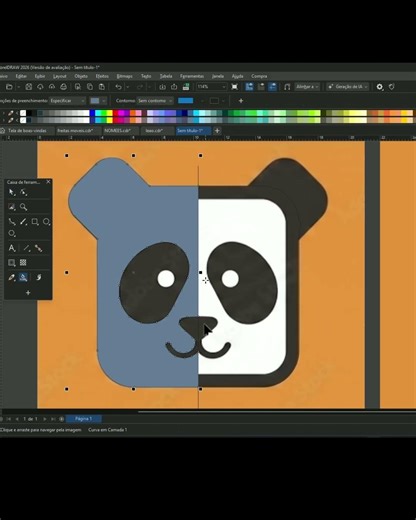Toggle the Show Guidelines button
Image resolution: width=416 pixels, height=520 pixels.
pos(273,87)
